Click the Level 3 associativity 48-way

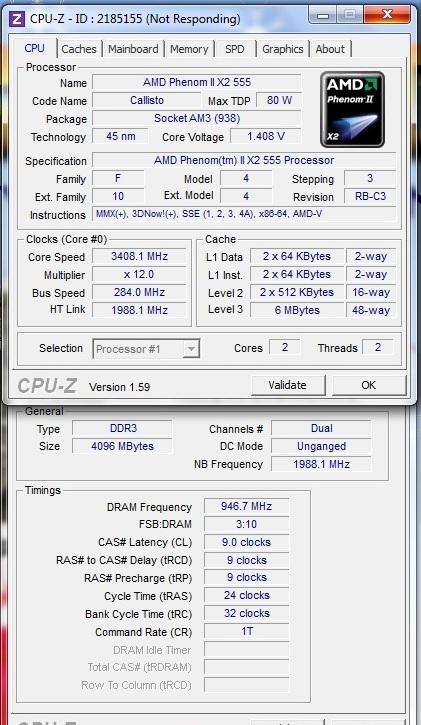[371, 310]
